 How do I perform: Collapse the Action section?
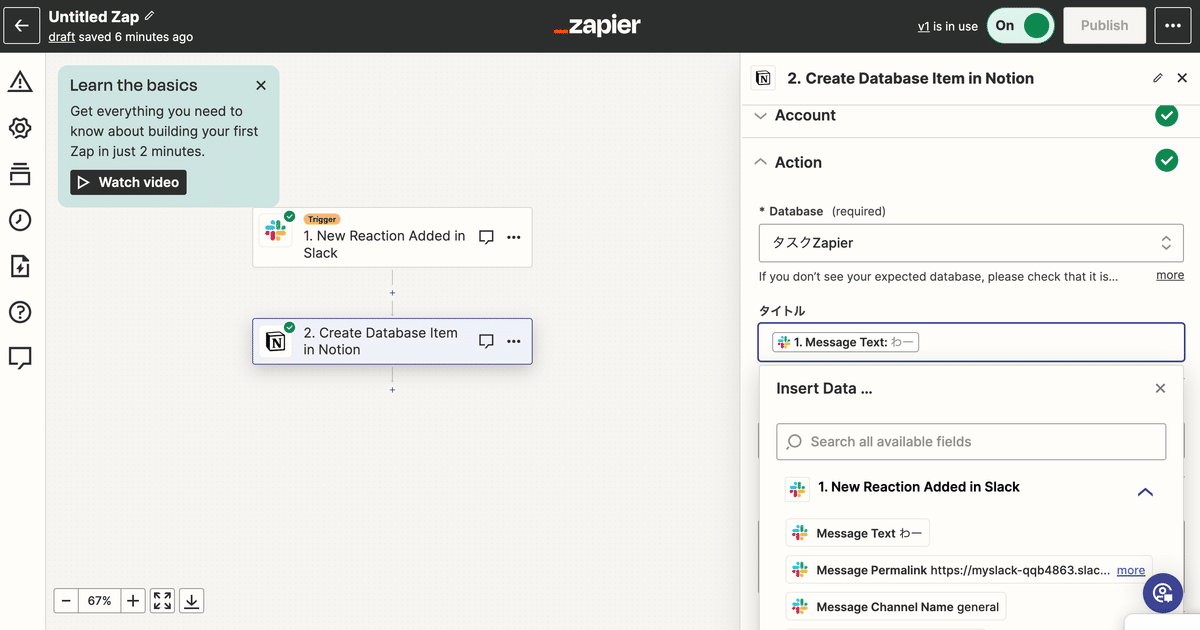coord(761,162)
